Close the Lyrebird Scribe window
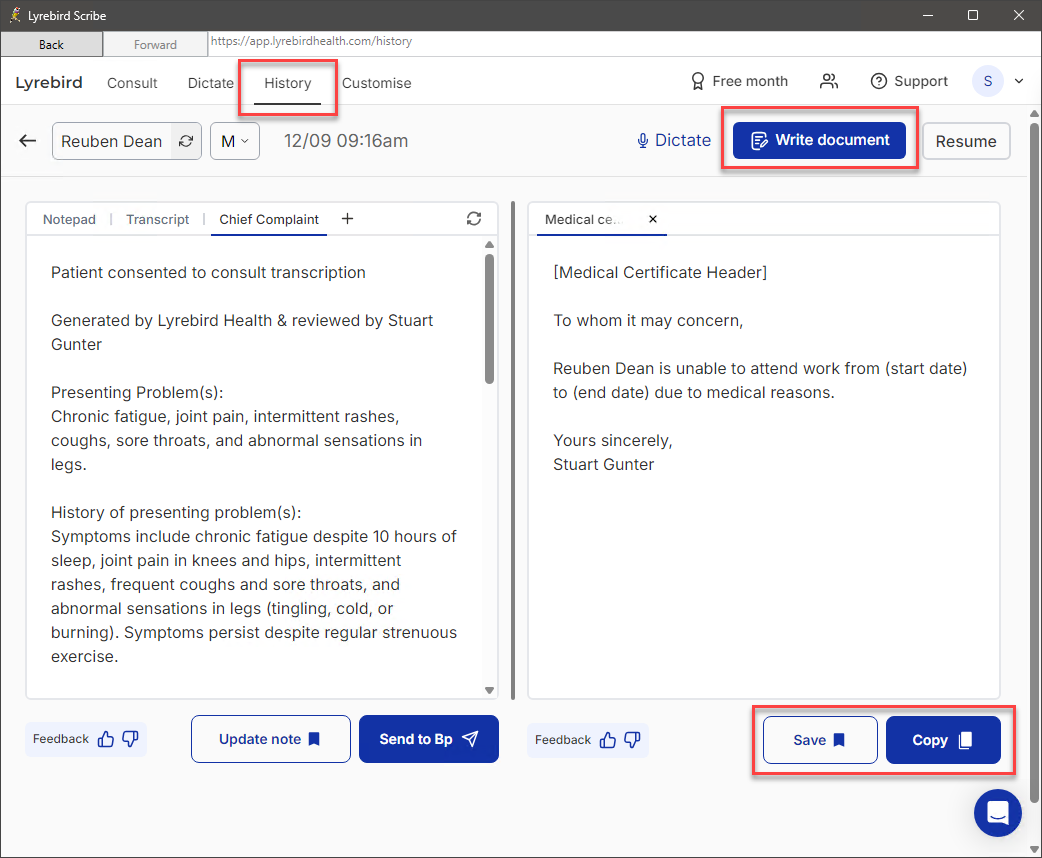1042x858 pixels. tap(1018, 15)
